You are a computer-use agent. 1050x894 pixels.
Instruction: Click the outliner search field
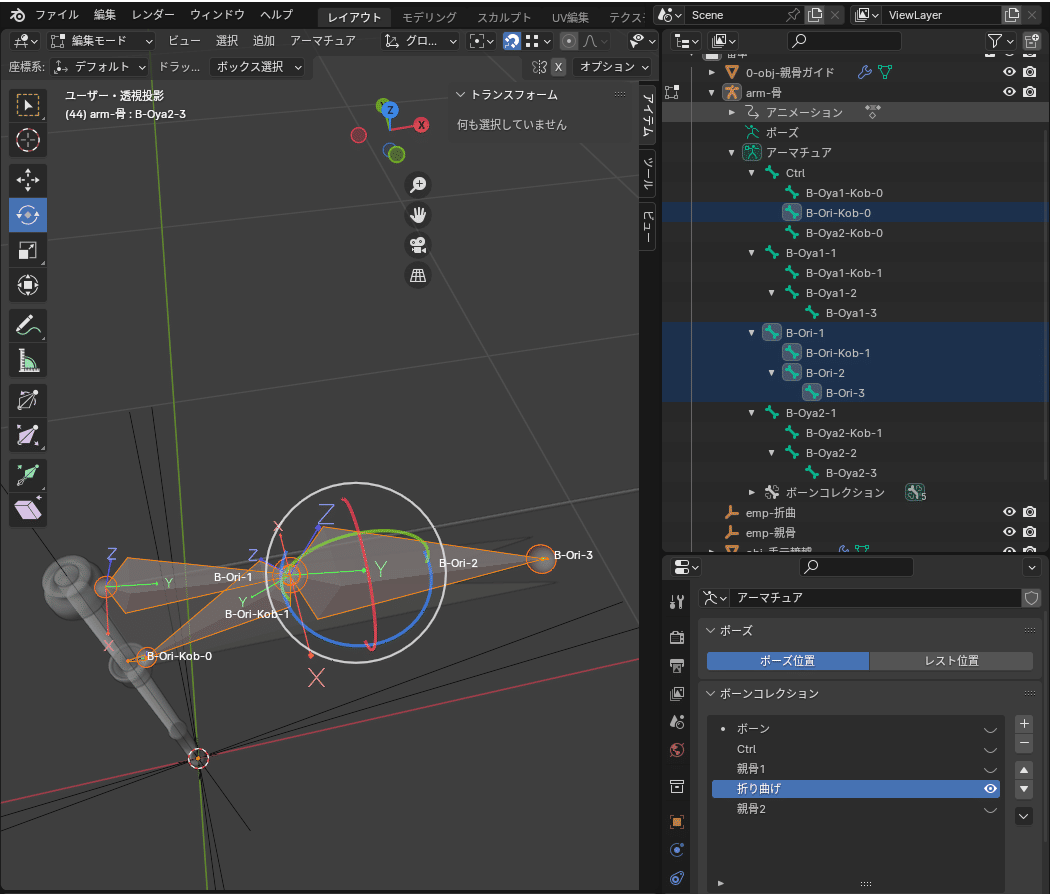point(844,41)
